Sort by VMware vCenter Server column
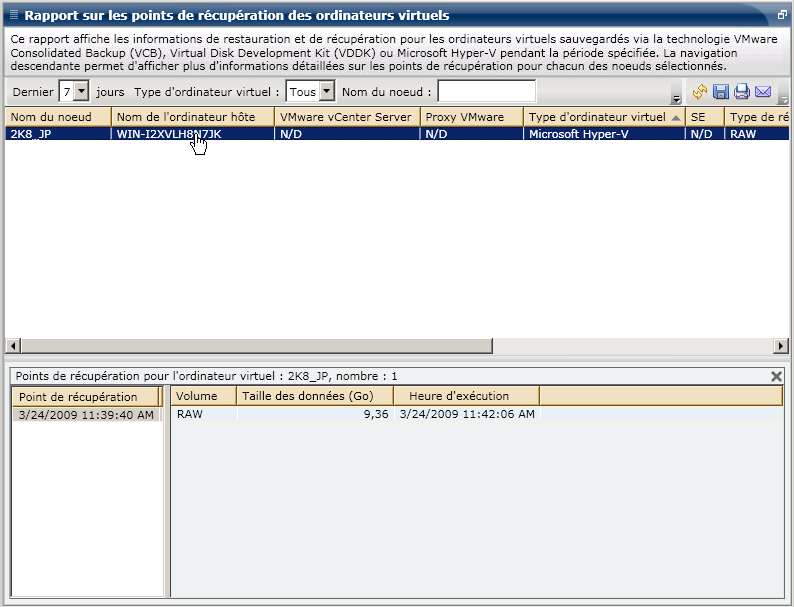This screenshot has height=607, width=794. [347, 117]
